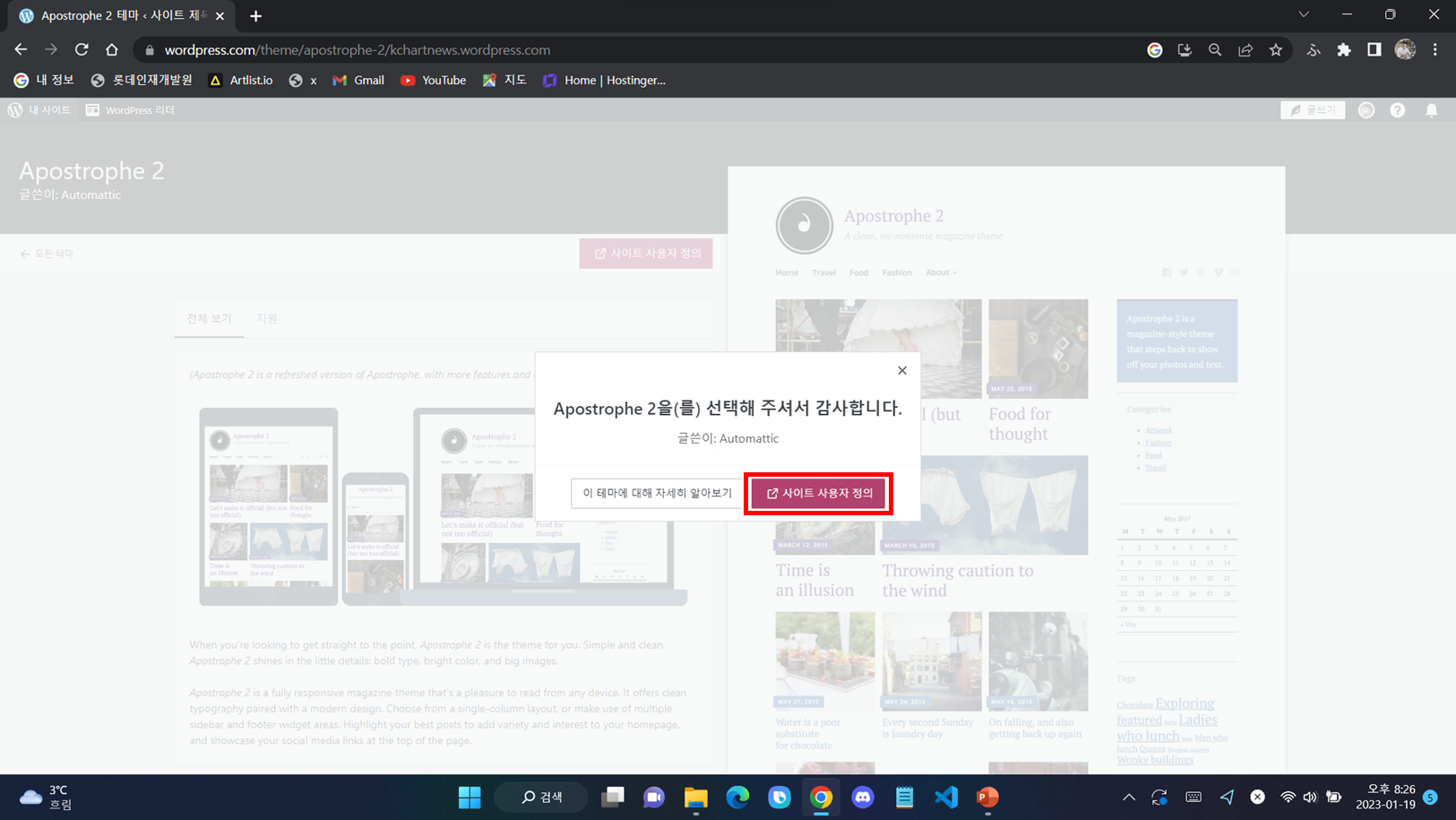1456x820 pixels.
Task: Open Visual Studio Code from taskbar
Action: pos(946,797)
